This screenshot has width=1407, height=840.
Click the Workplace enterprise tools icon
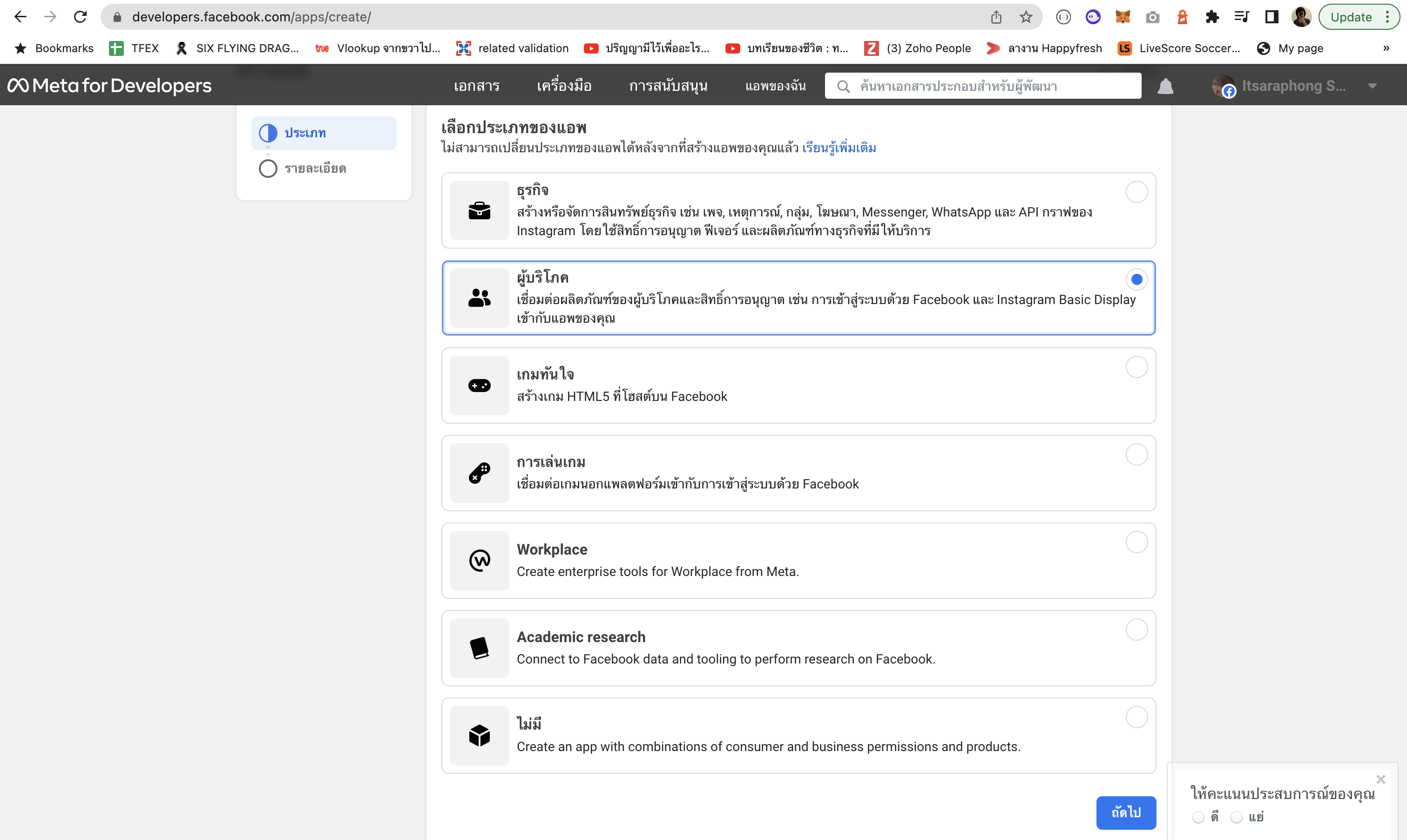point(480,559)
